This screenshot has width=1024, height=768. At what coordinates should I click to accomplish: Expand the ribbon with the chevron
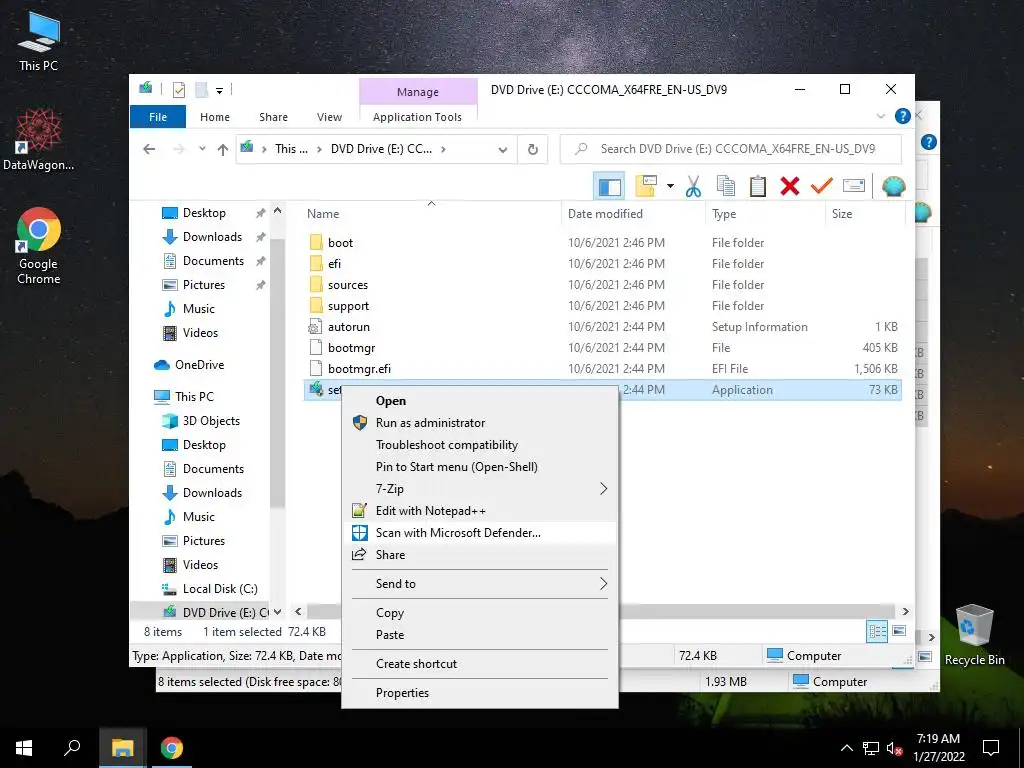[881, 116]
